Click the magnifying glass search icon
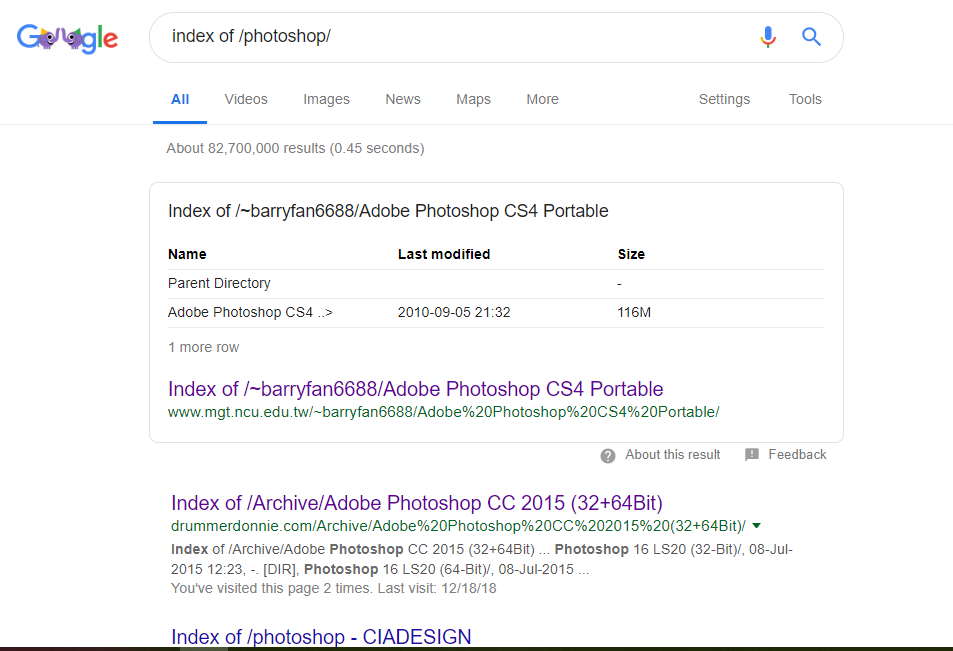The height and width of the screenshot is (651, 953). click(811, 38)
